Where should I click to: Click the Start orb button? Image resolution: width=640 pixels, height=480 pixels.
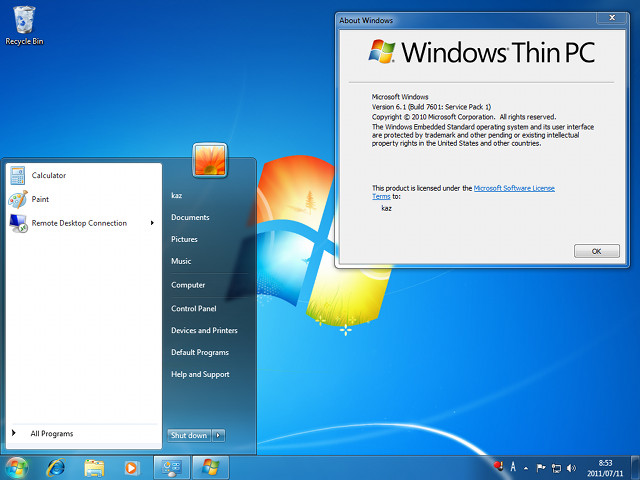16,468
